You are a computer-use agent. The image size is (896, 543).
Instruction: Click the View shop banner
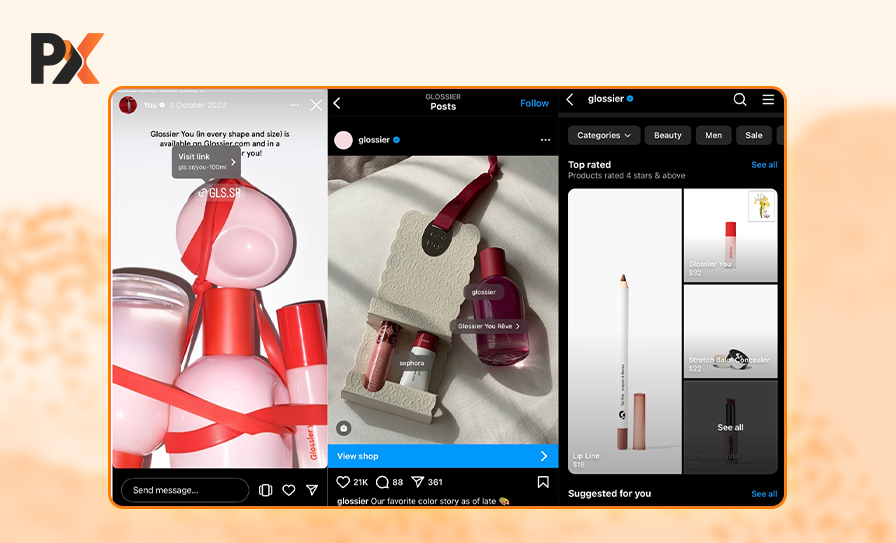(x=443, y=456)
